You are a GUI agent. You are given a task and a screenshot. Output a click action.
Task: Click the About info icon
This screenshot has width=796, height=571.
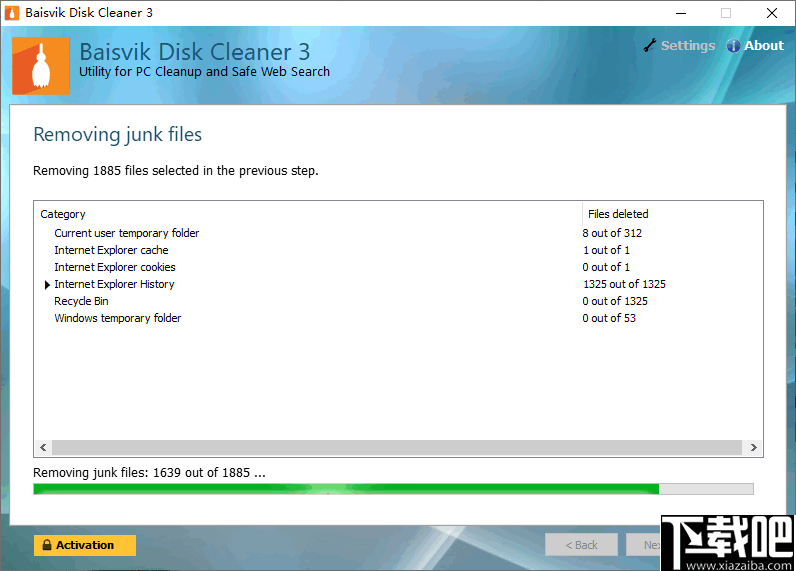pyautogui.click(x=733, y=46)
